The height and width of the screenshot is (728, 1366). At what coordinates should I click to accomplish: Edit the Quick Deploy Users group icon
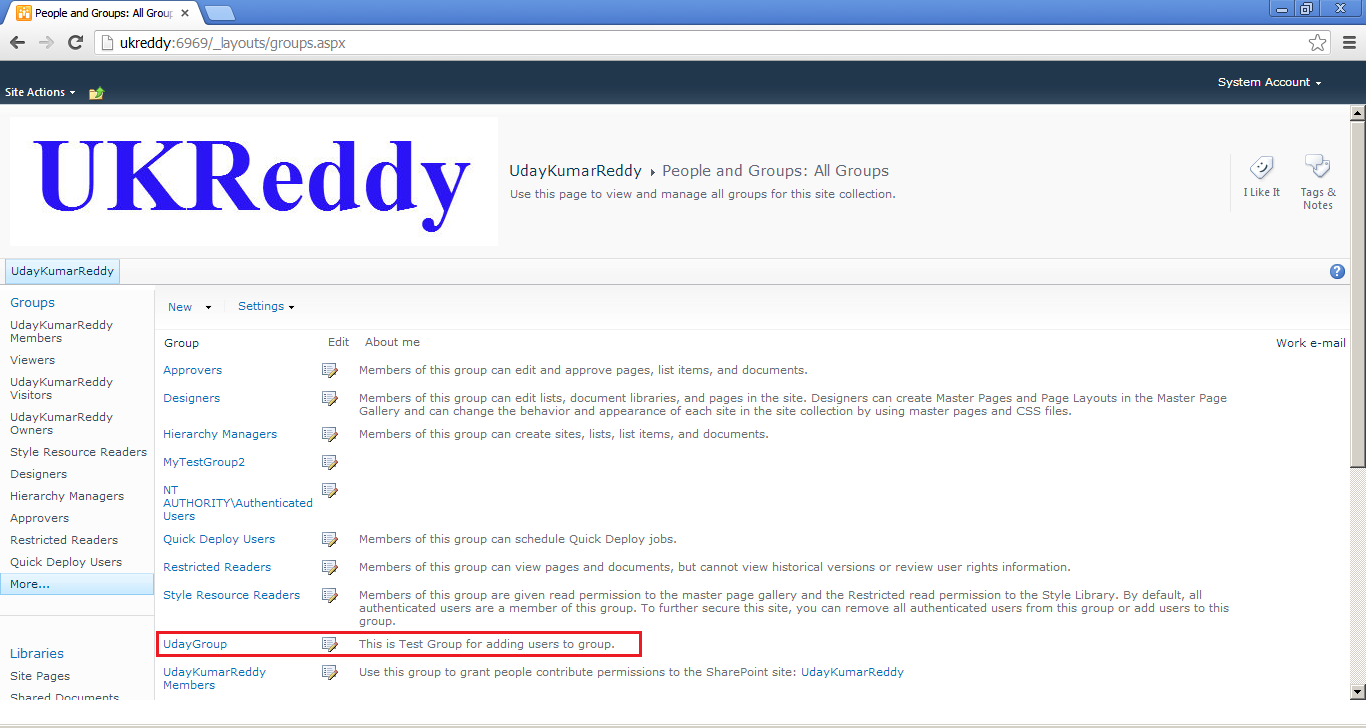pyautogui.click(x=329, y=539)
